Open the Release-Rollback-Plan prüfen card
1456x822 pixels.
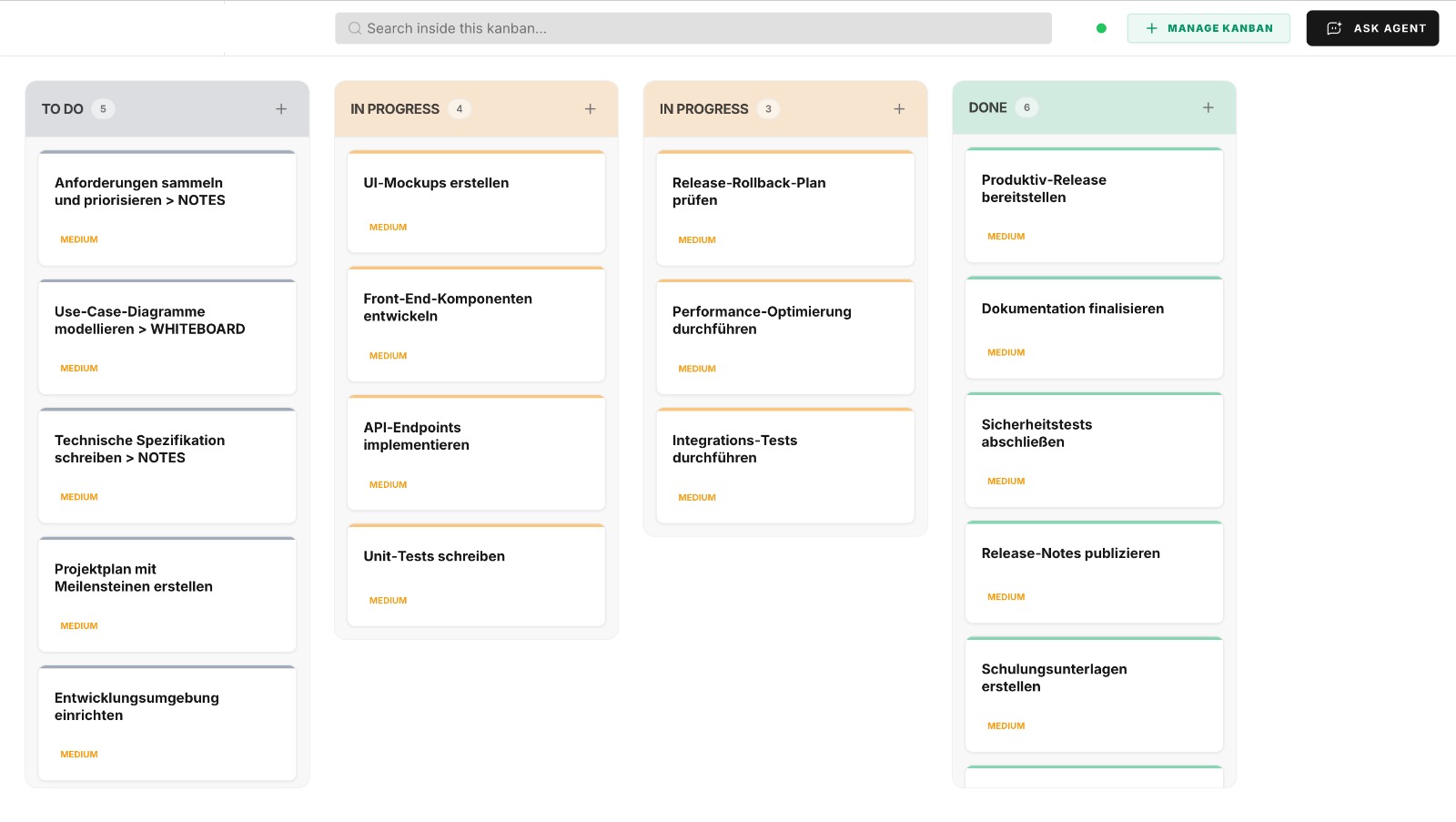tap(785, 208)
